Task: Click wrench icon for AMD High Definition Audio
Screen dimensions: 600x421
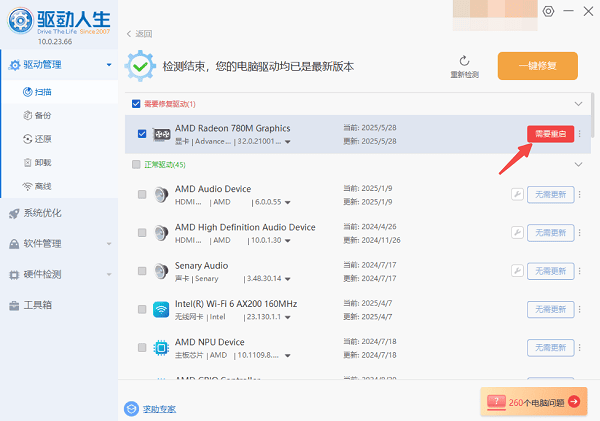Action: pyautogui.click(x=517, y=233)
